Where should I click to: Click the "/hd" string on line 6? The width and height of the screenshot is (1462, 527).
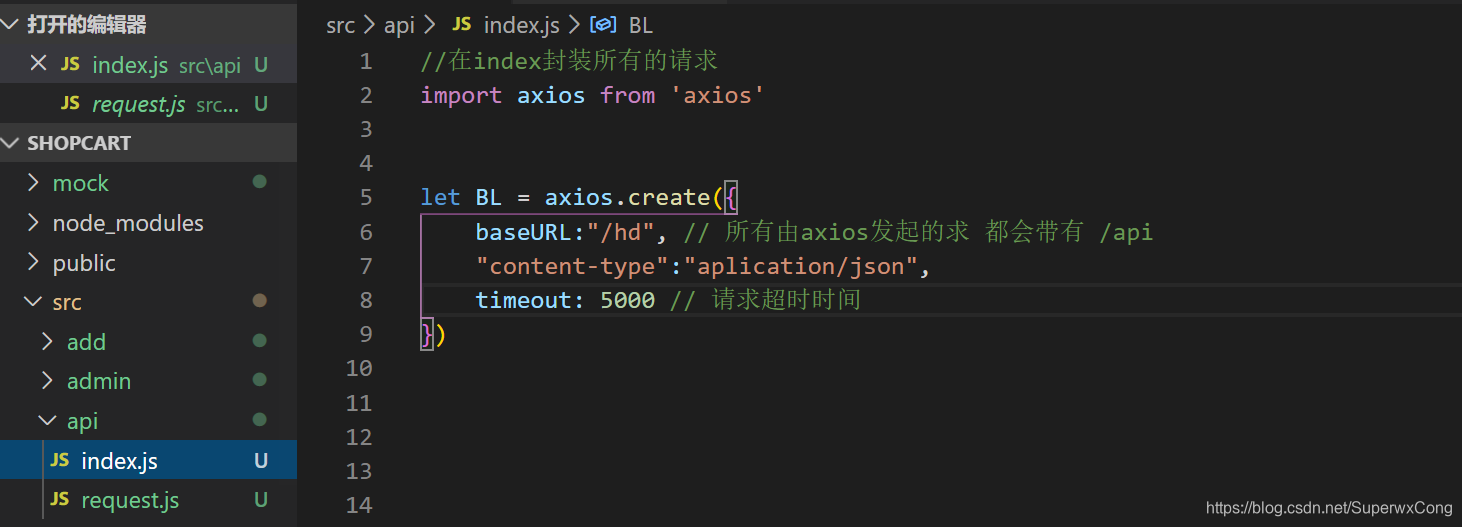(627, 232)
